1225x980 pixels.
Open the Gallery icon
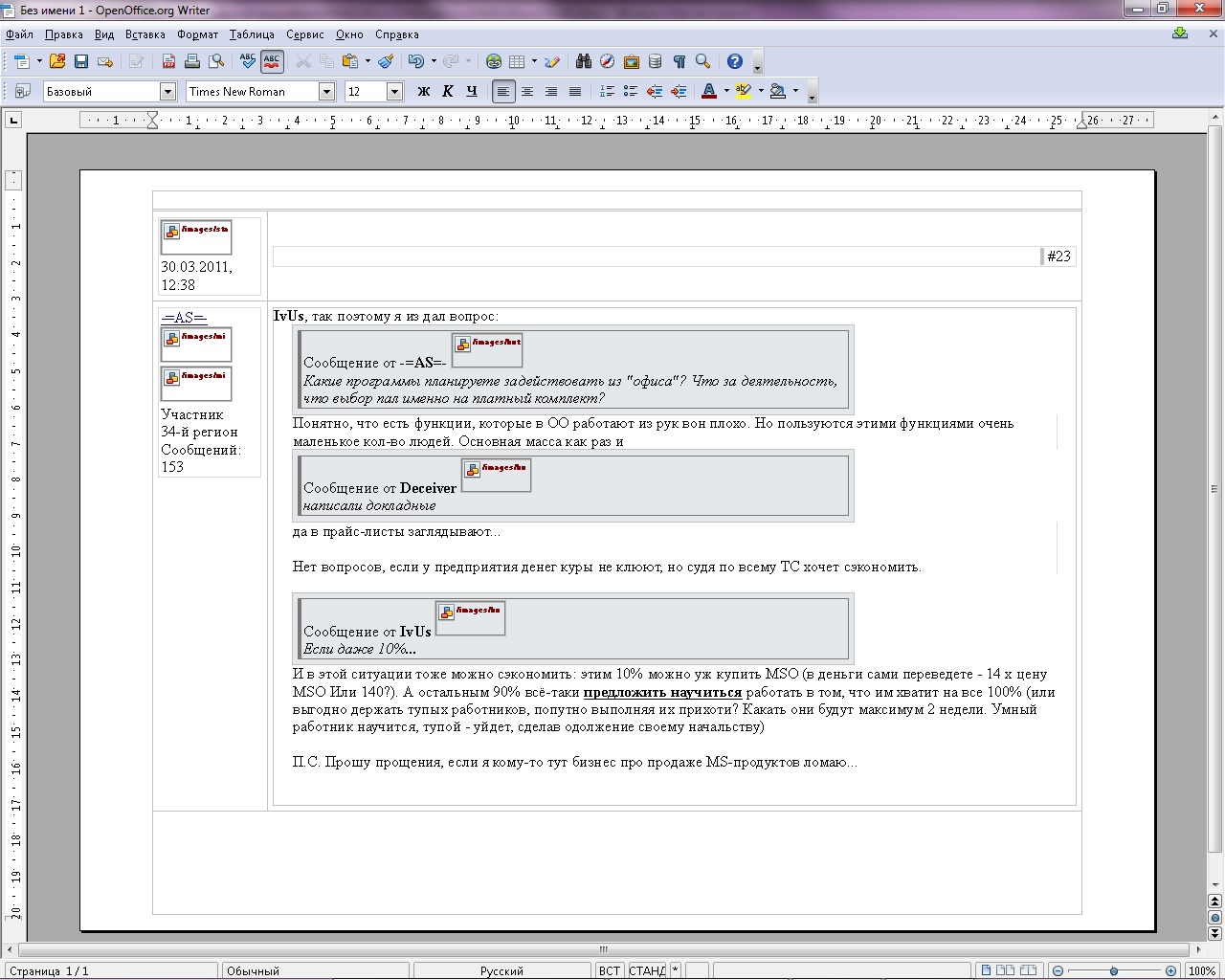(x=631, y=61)
